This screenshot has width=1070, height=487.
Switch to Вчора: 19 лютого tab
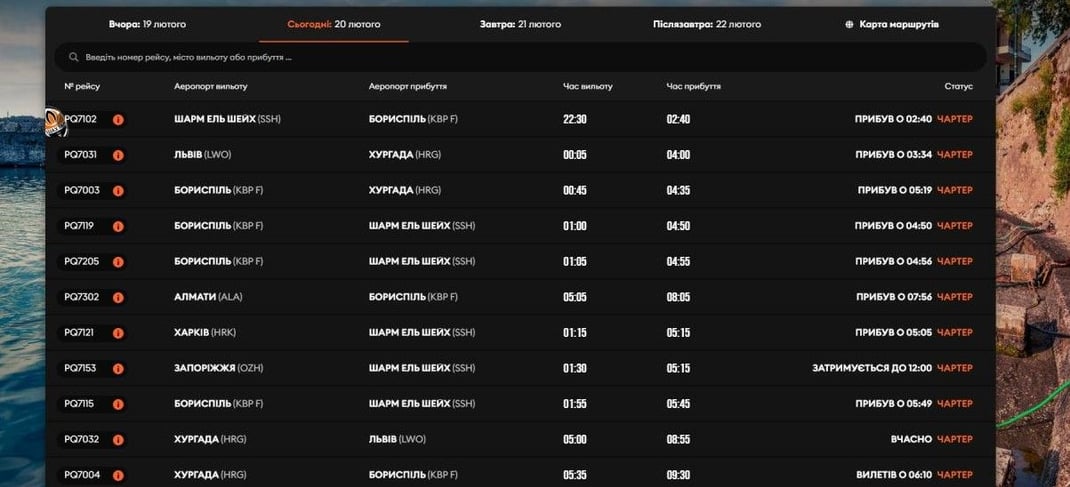147,24
